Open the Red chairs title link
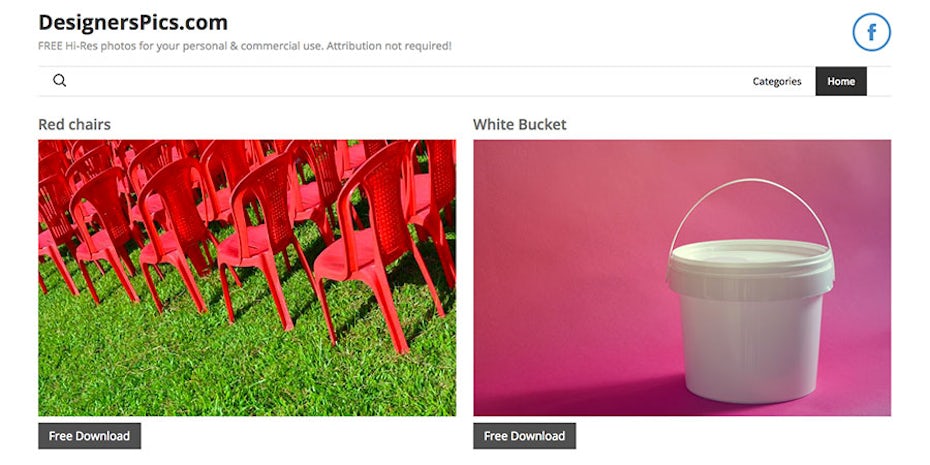Screen dimensions: 930x465 click(x=74, y=125)
